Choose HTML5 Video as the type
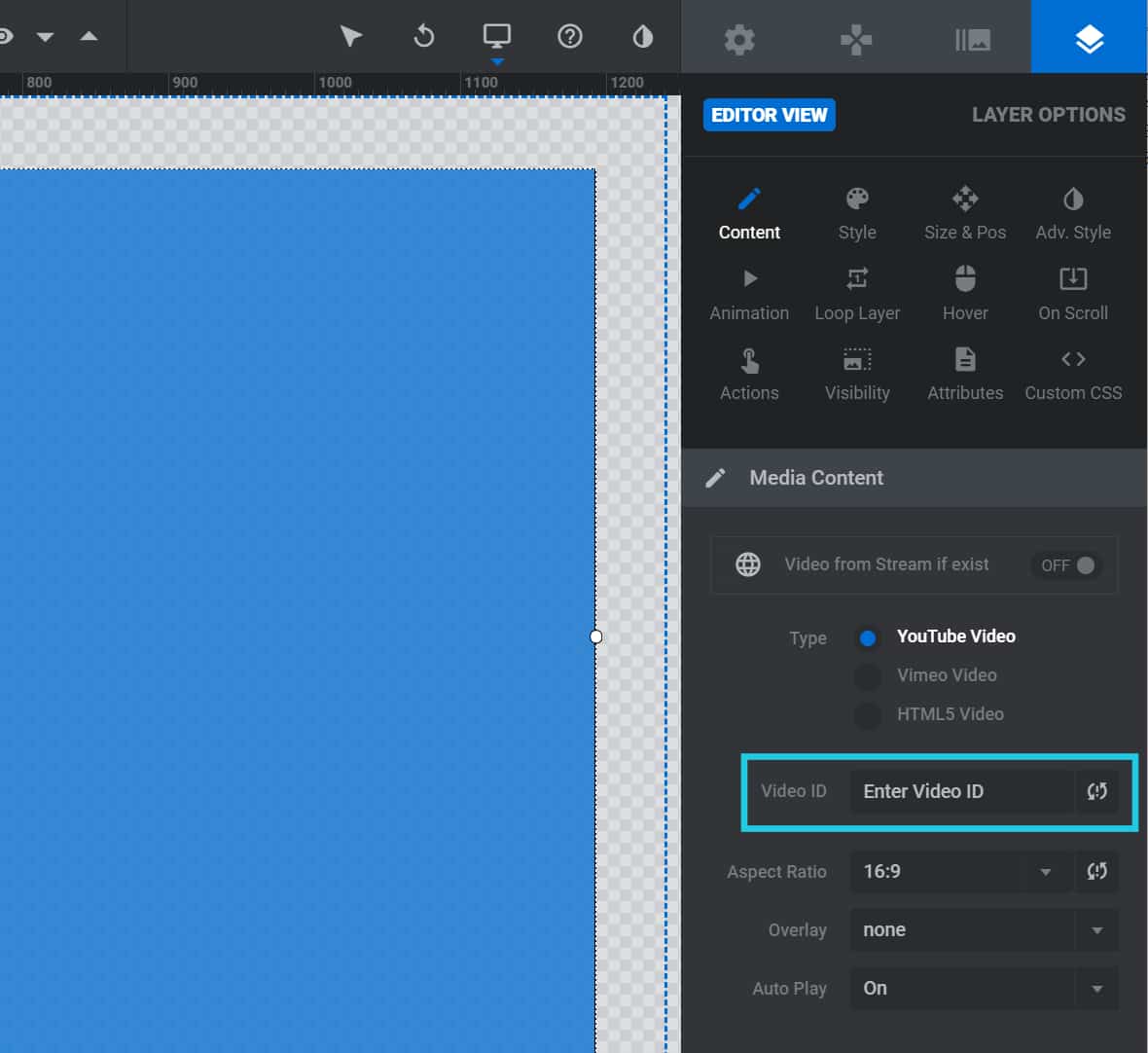Screen dimensions: 1148x1053 coord(867,714)
